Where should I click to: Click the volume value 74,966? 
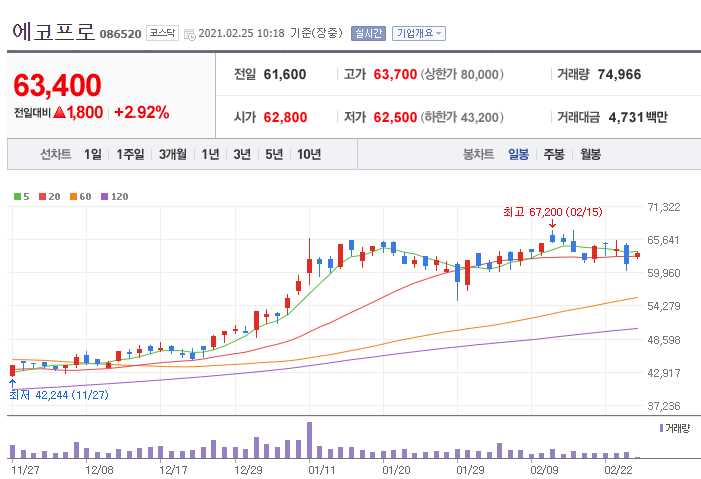[x=619, y=74]
